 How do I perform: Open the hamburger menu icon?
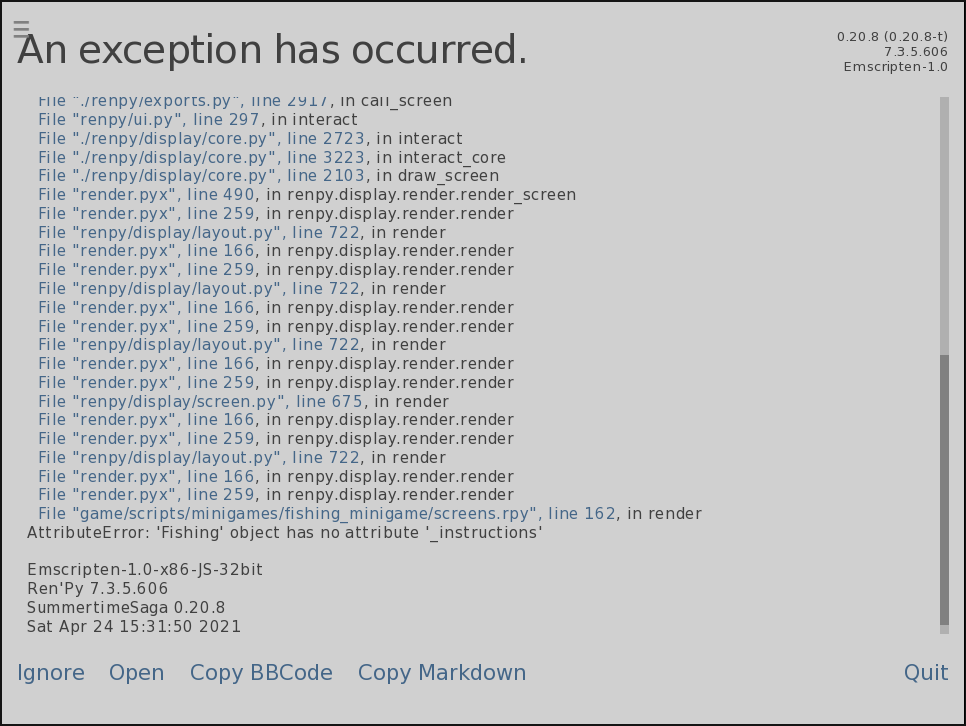pos(21,29)
